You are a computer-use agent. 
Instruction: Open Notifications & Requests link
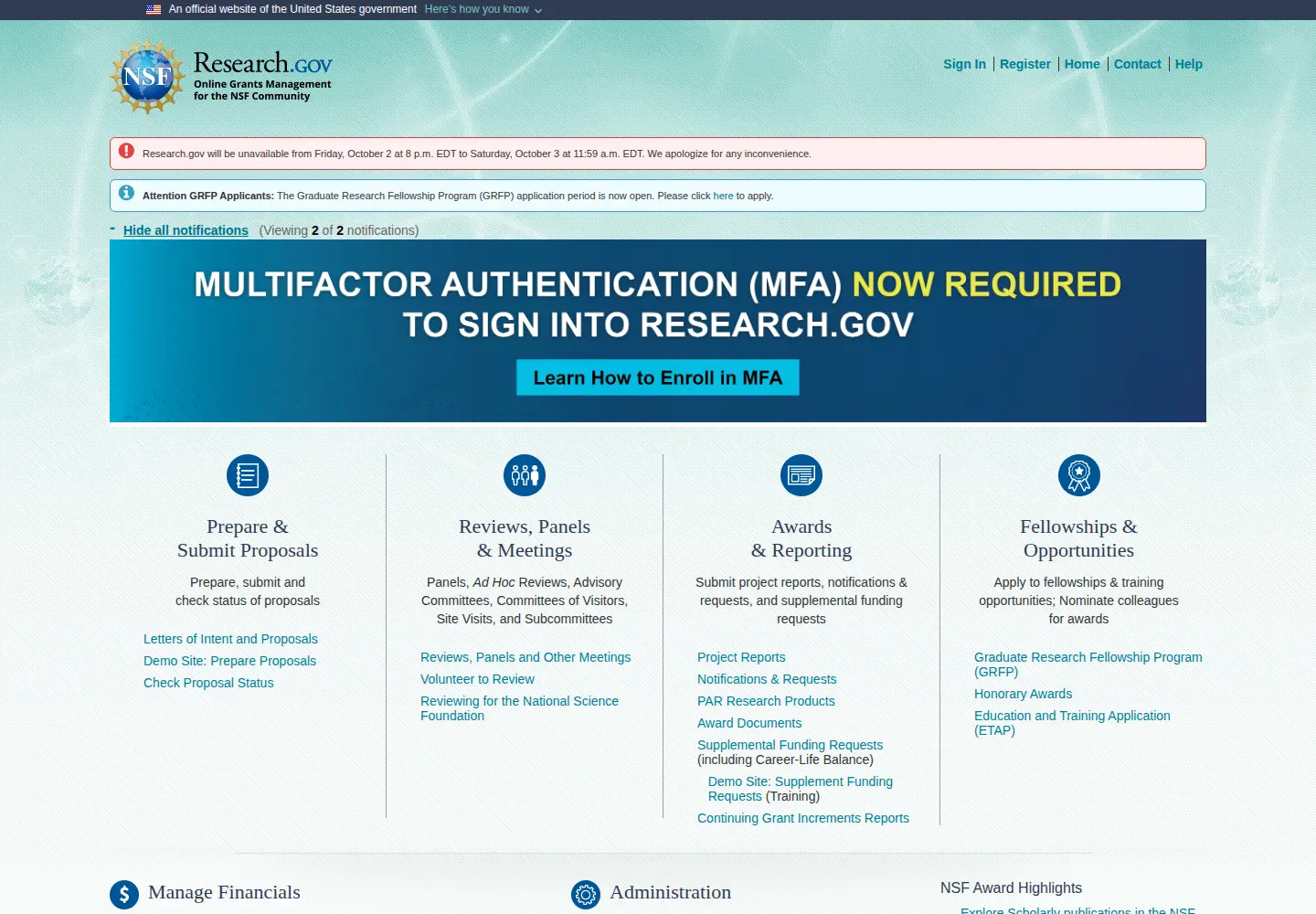coord(767,679)
